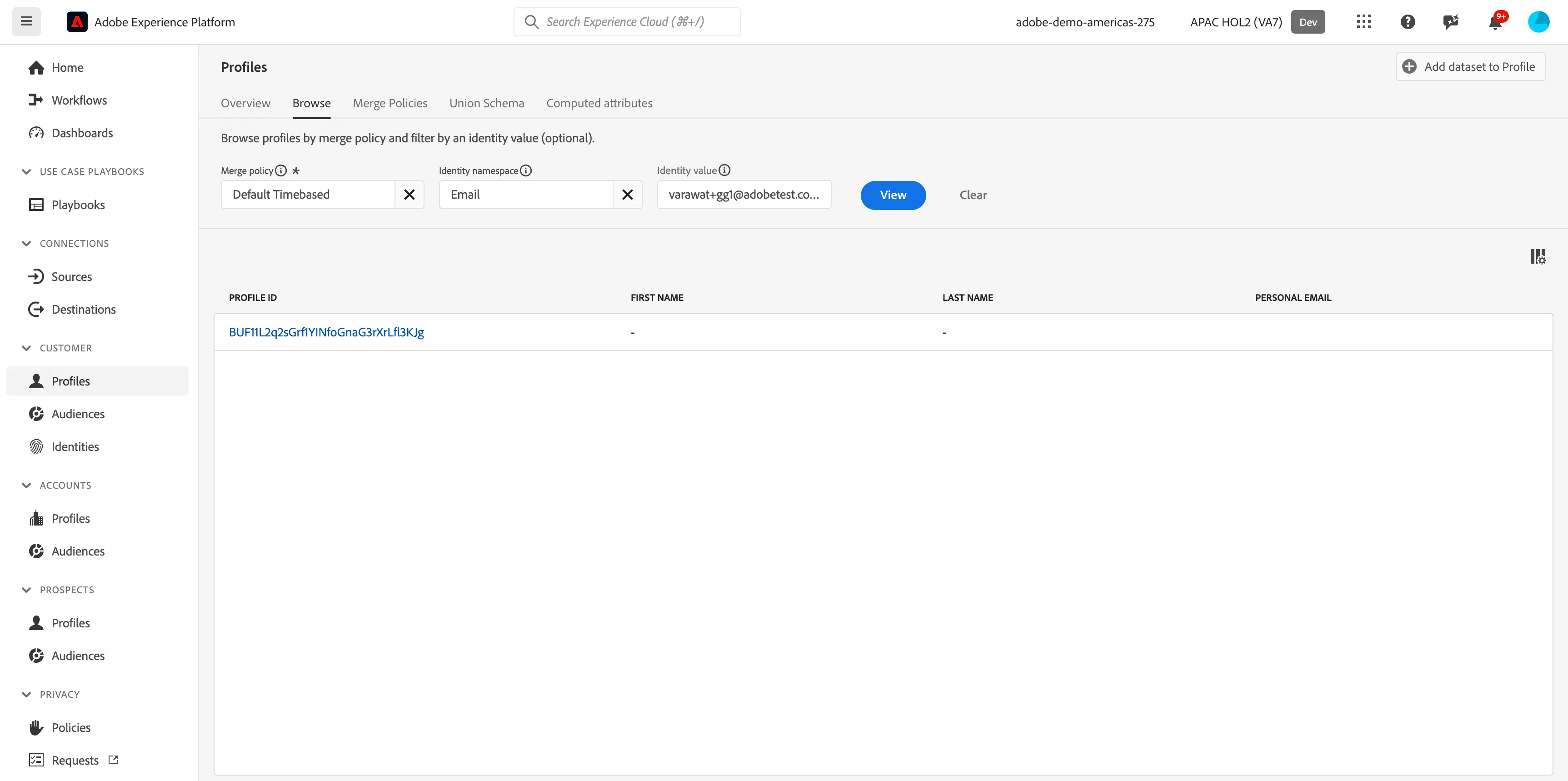Open the feedback chat icon

pyautogui.click(x=1451, y=22)
